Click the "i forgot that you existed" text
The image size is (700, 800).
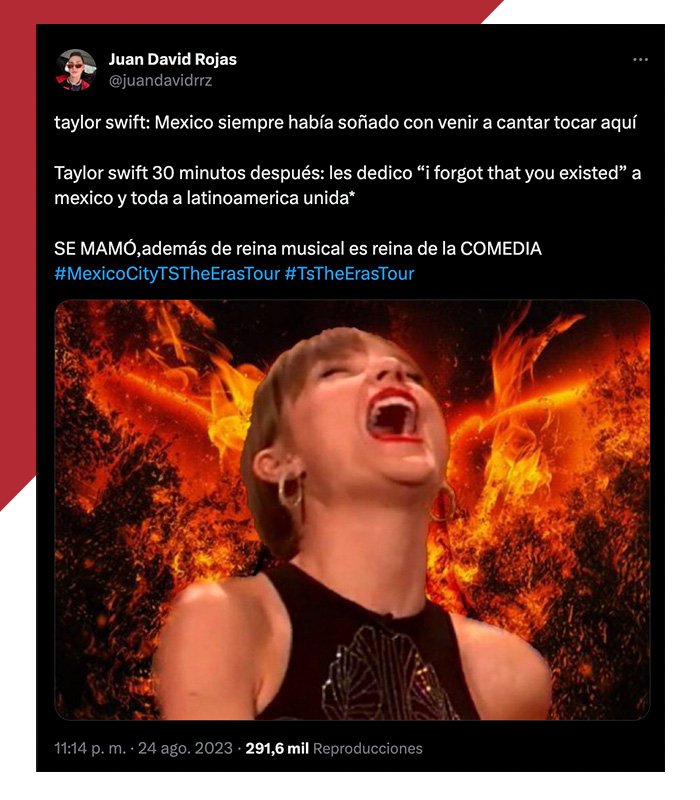click(522, 173)
